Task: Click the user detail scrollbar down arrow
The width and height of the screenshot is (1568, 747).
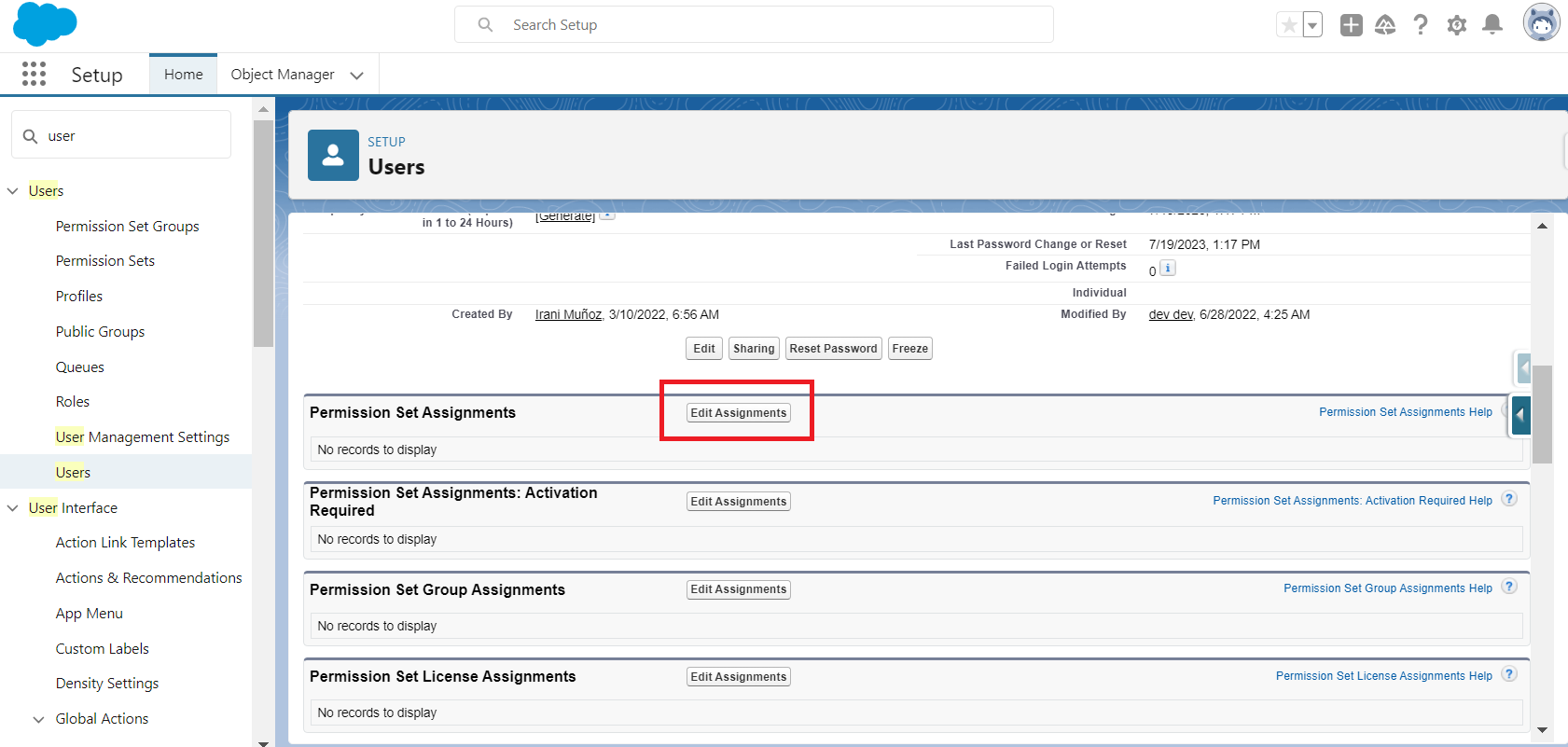Action: click(x=1542, y=730)
